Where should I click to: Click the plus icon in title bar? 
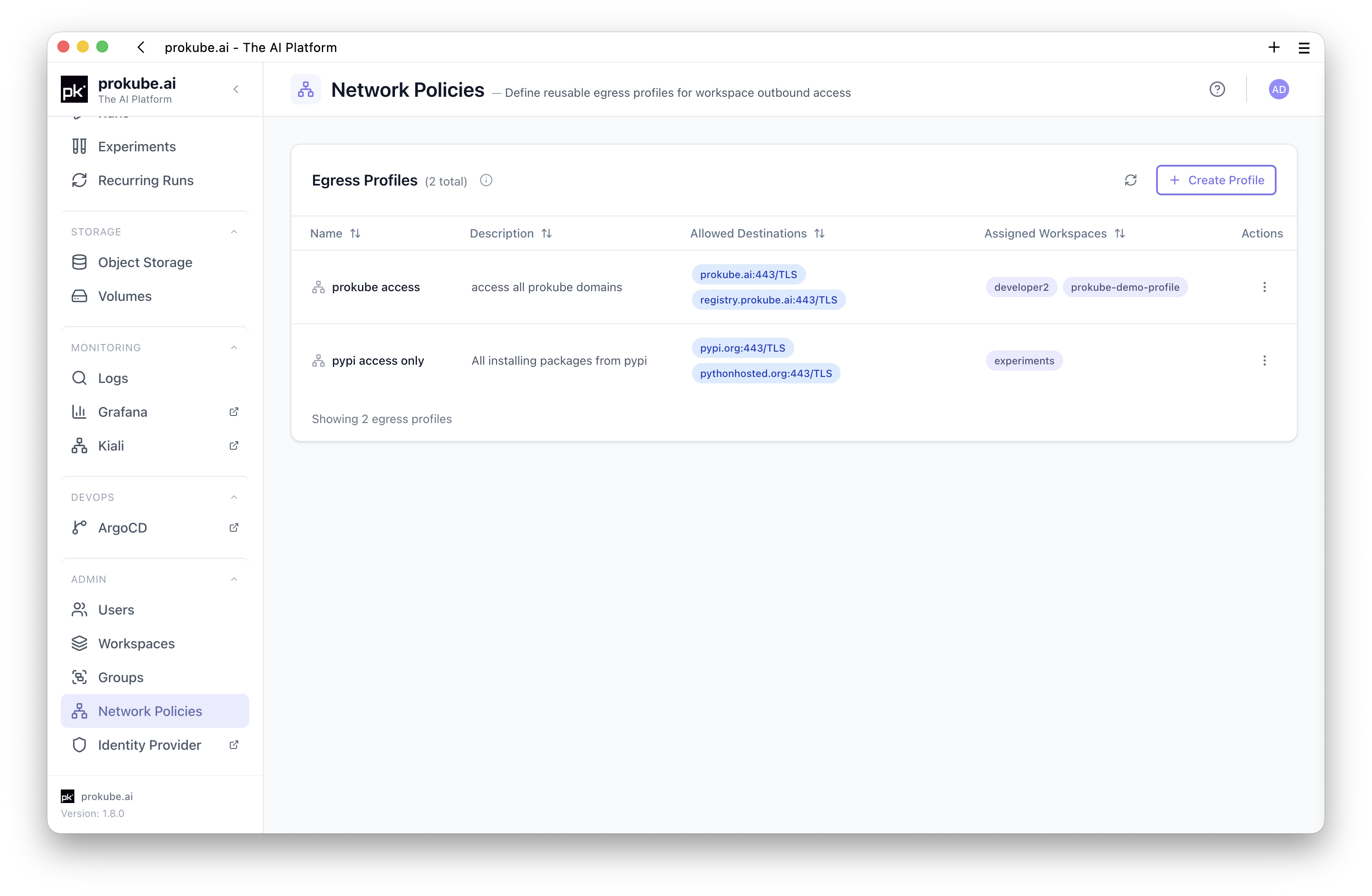click(1274, 47)
